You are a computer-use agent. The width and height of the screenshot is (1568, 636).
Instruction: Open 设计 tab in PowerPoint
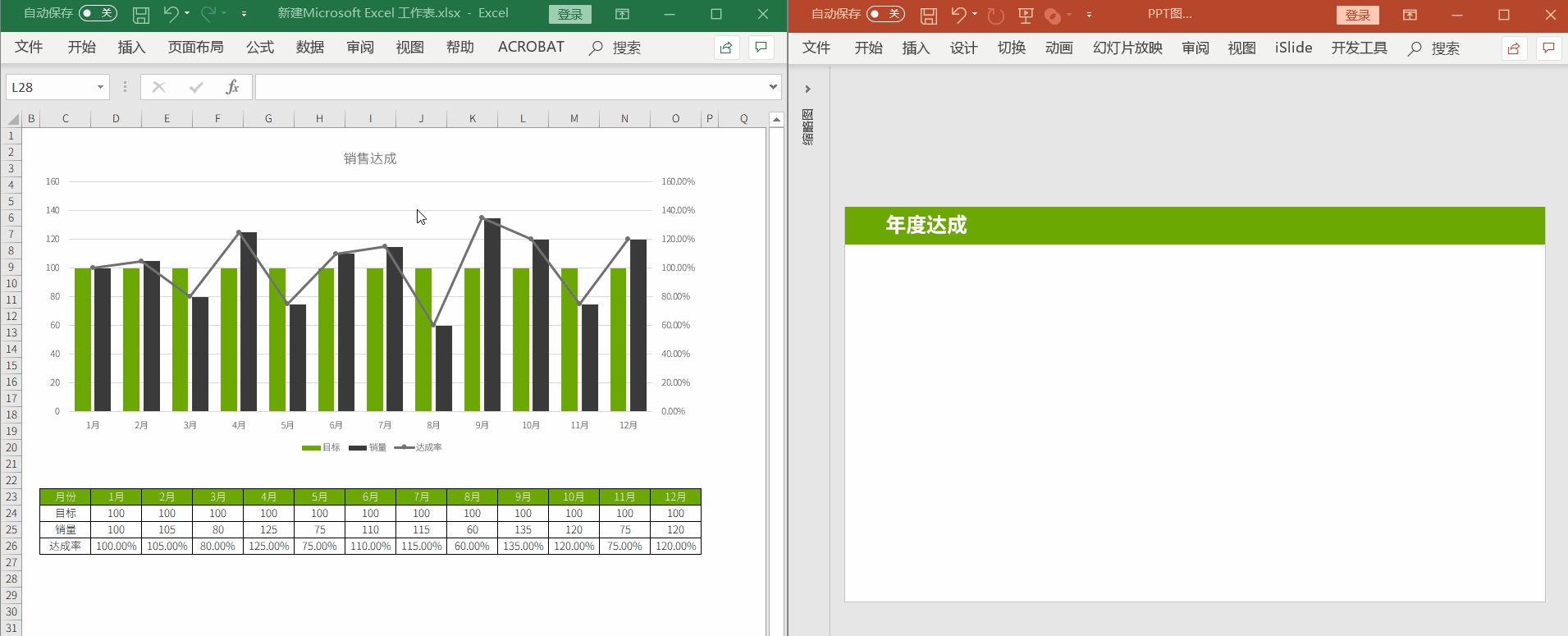(x=963, y=48)
